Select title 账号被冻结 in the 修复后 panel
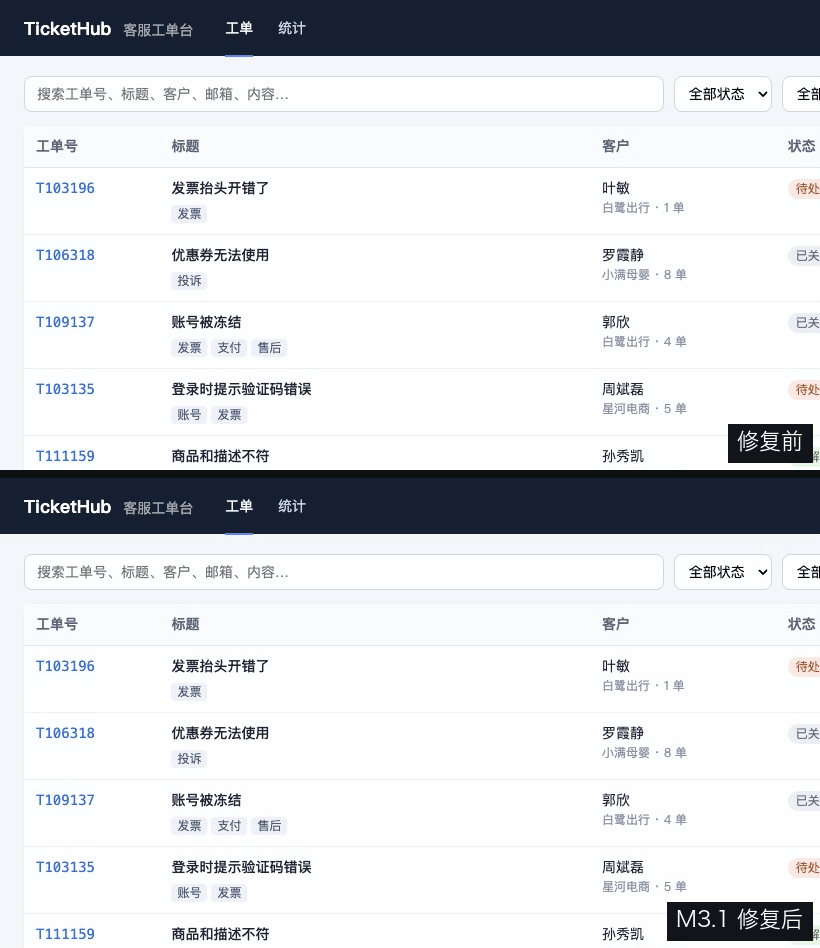Image resolution: width=820 pixels, height=948 pixels. click(206, 800)
